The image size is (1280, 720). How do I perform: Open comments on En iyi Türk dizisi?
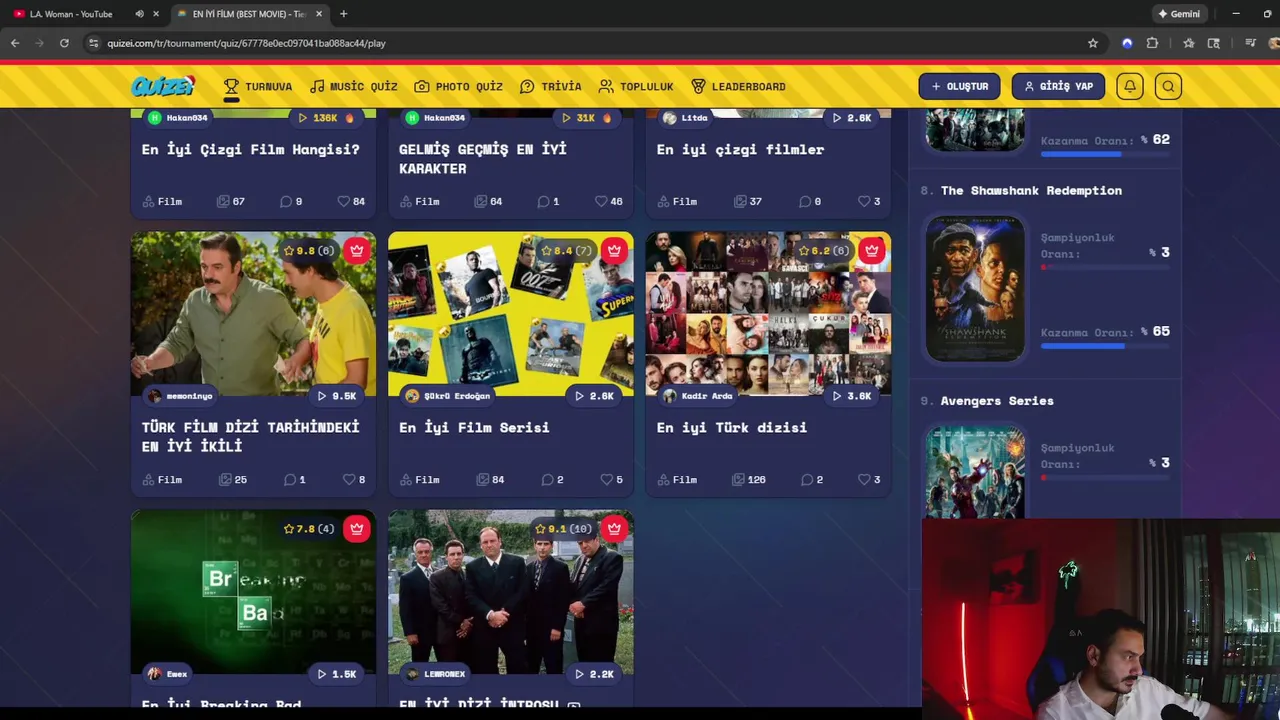point(812,479)
